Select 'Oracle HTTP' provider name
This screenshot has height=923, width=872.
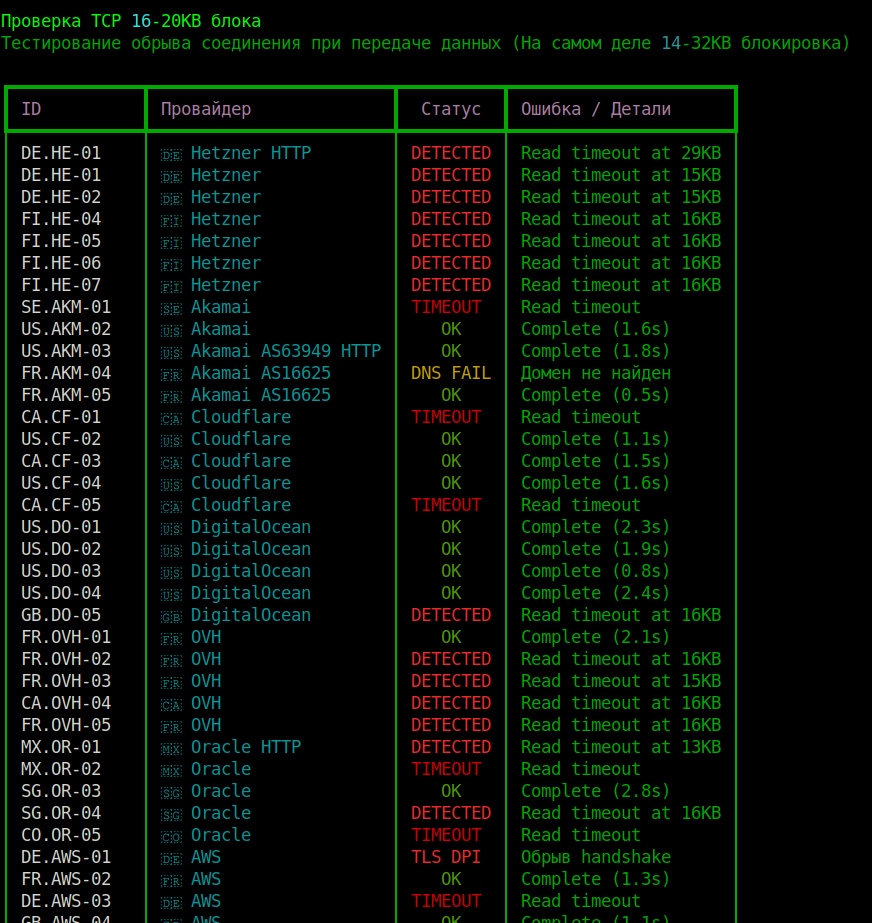(246, 747)
